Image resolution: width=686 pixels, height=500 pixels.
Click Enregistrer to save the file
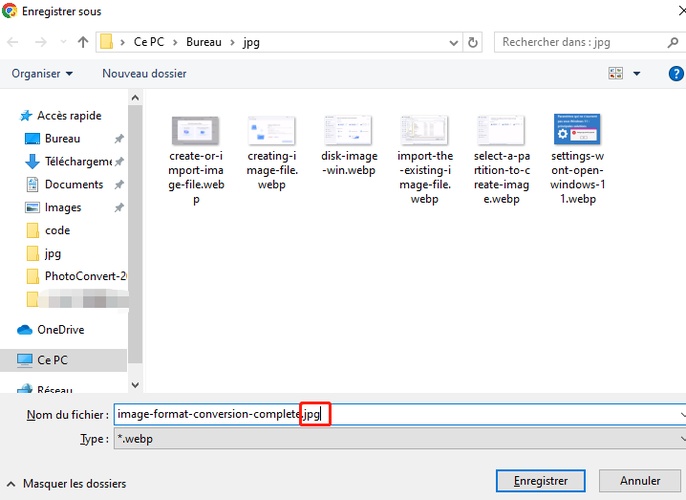(541, 481)
